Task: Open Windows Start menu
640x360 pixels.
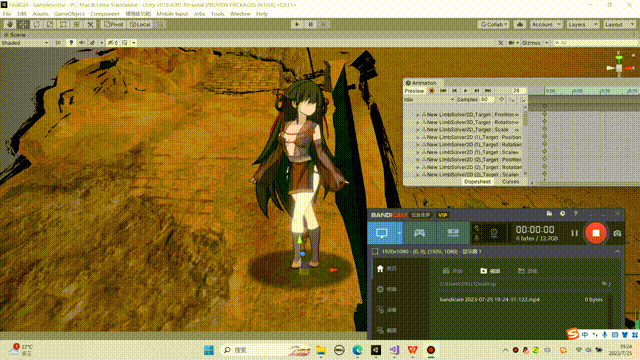Action: [x=209, y=350]
